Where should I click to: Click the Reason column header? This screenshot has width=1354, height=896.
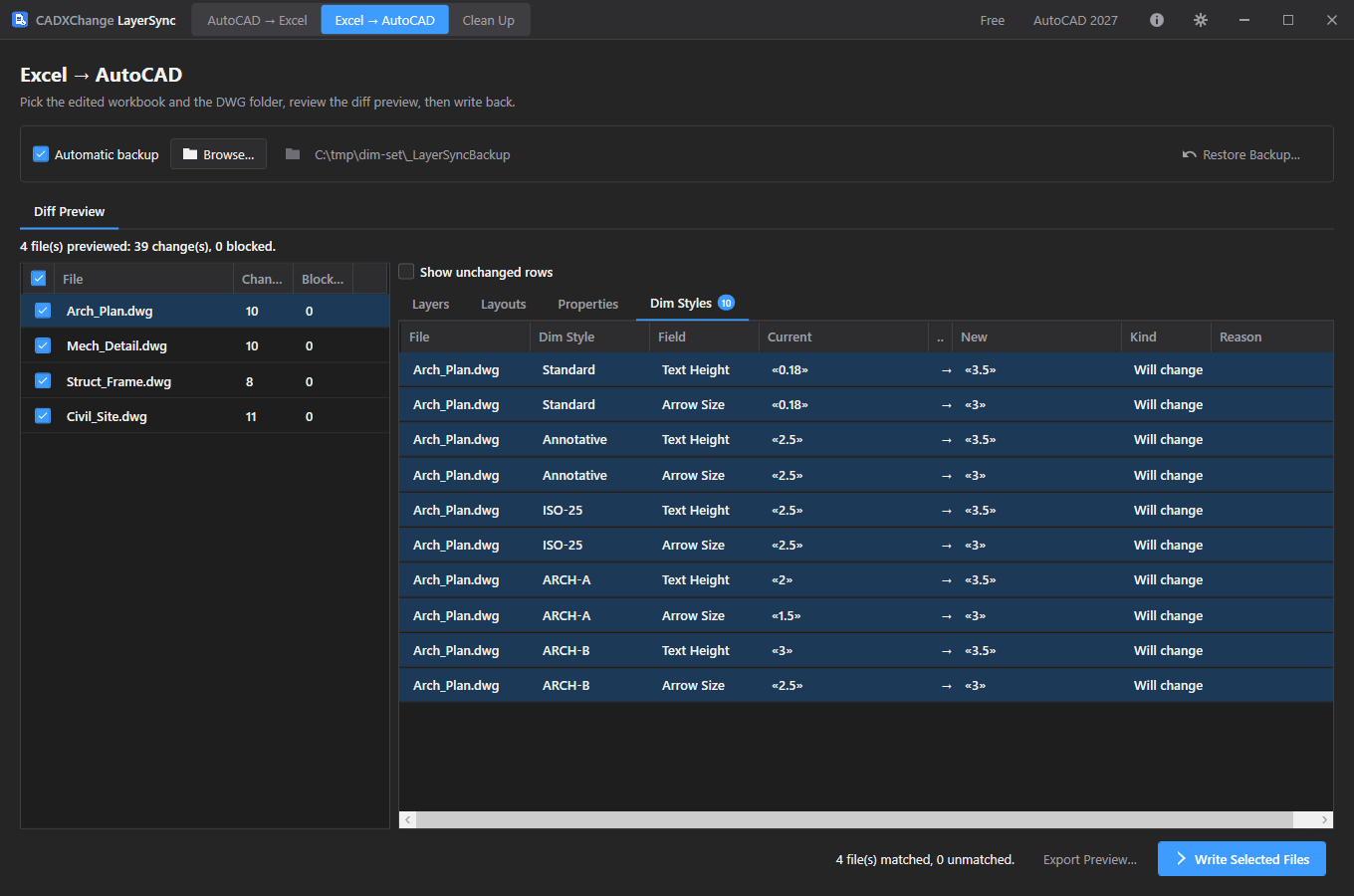coord(1271,337)
